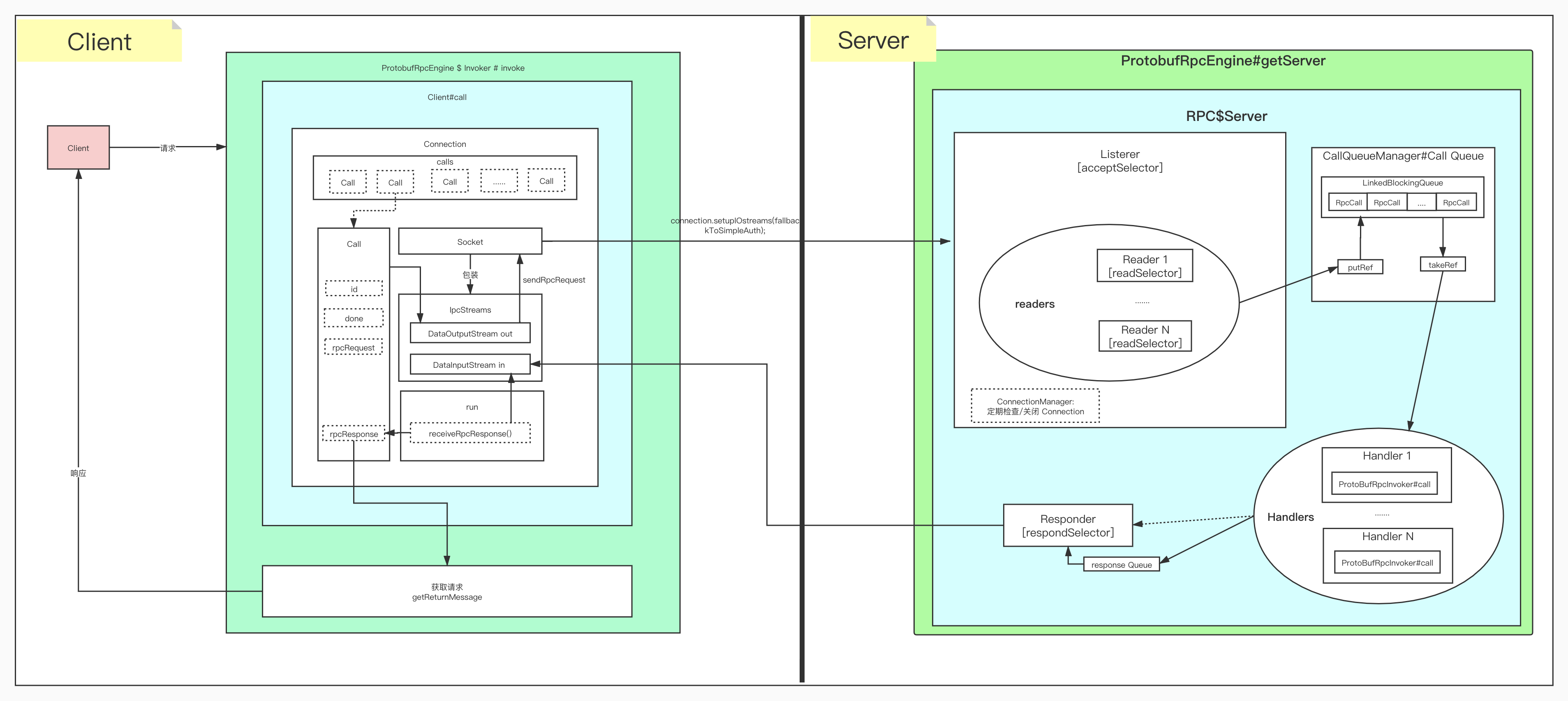Click the Handler 1 label
The width and height of the screenshot is (1568, 701).
[x=1387, y=456]
